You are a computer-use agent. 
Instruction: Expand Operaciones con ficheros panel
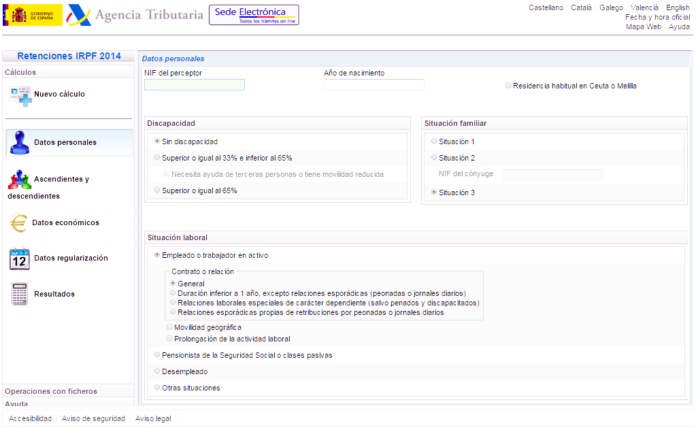[x=68, y=391]
